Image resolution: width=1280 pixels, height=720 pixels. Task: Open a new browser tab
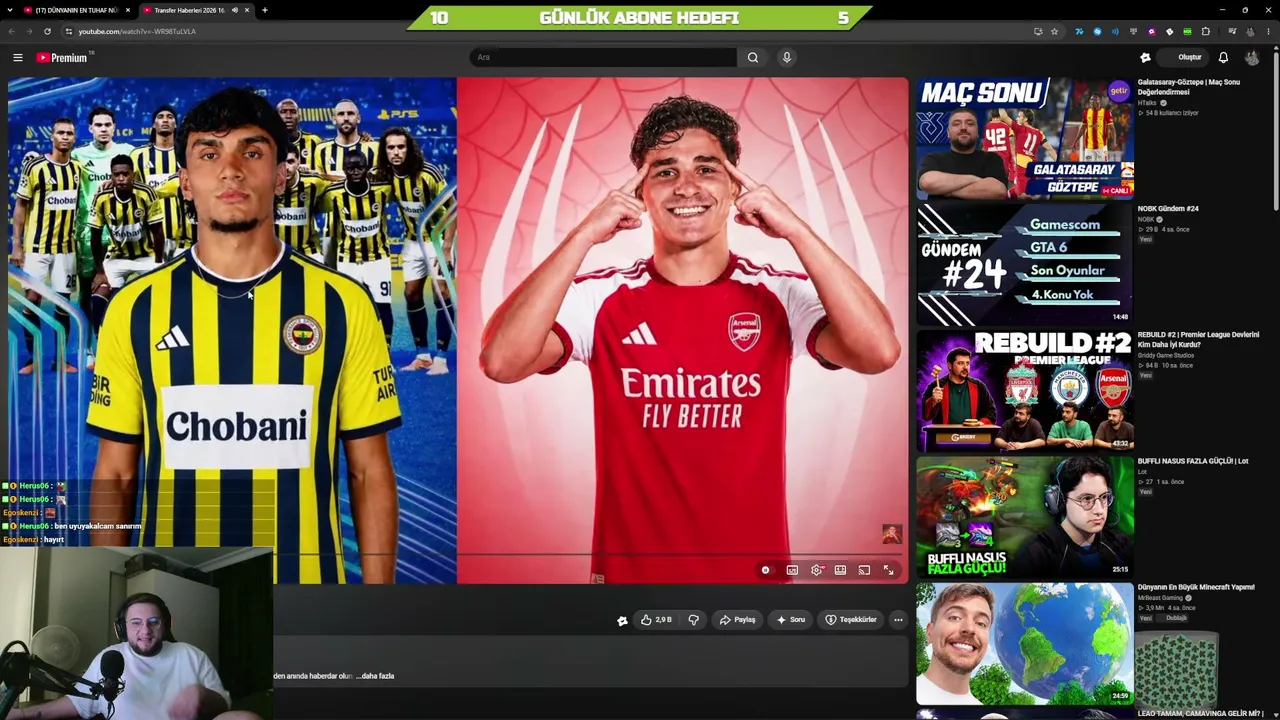click(265, 10)
